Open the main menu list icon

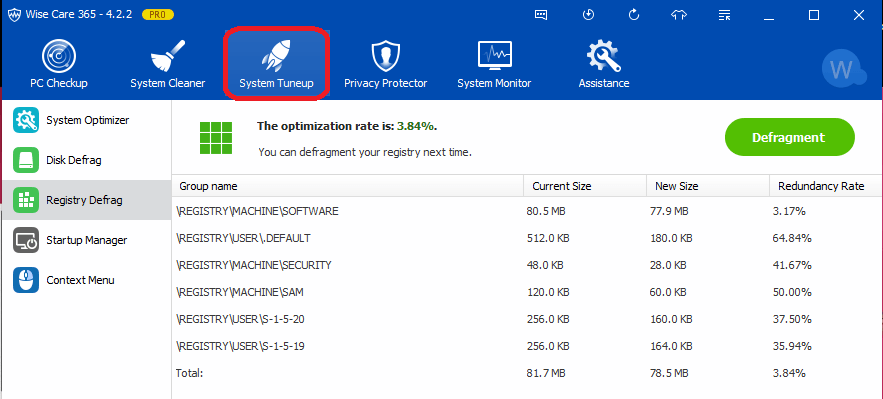pos(725,15)
